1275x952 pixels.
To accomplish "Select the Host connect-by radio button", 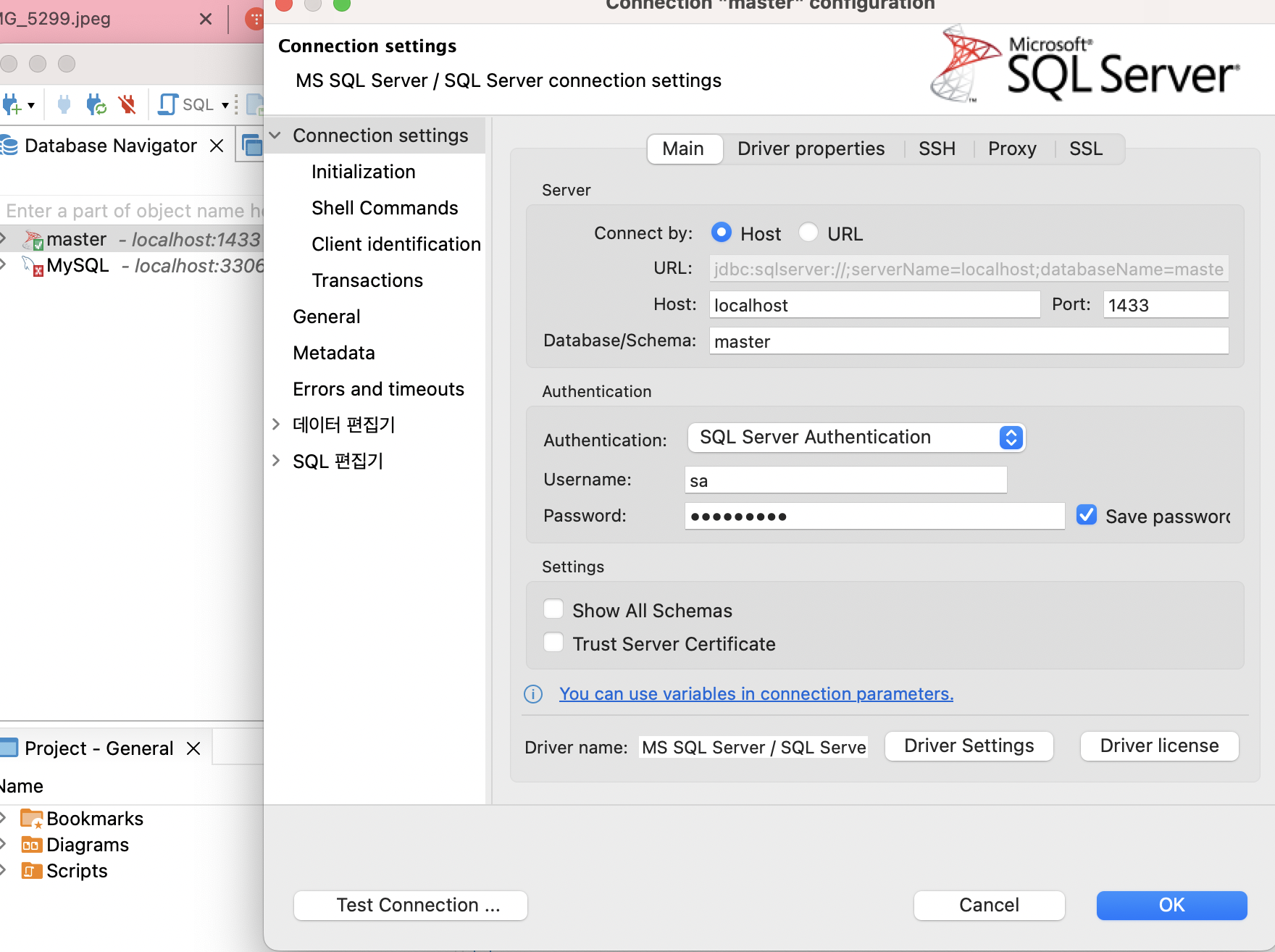I will [x=722, y=232].
